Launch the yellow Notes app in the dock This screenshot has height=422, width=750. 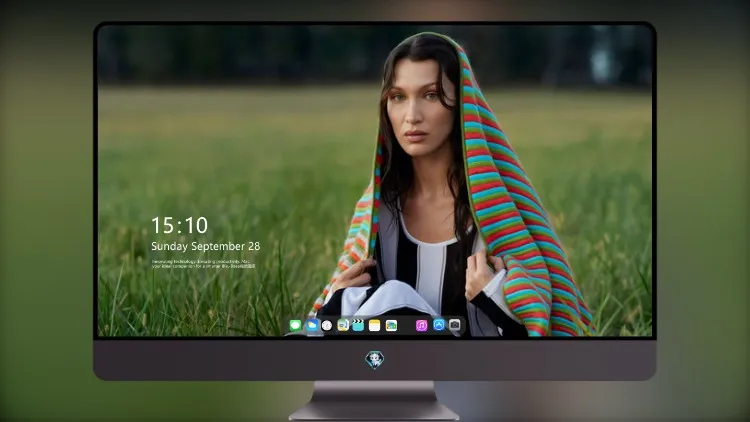coord(375,325)
